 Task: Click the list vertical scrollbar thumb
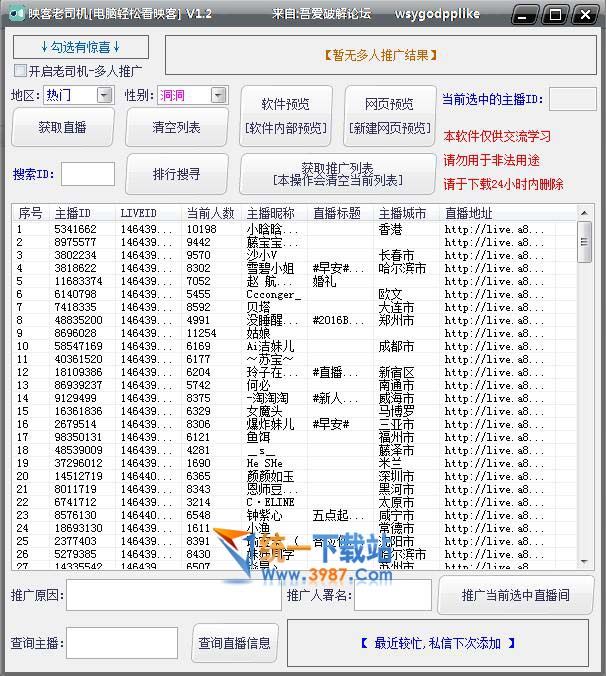coord(584,242)
